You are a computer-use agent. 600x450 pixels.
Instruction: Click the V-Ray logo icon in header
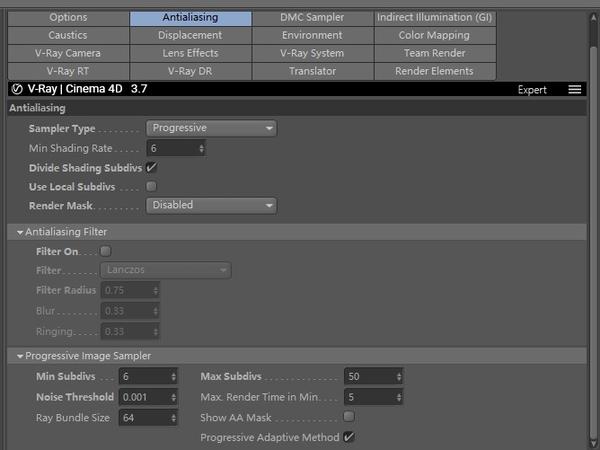pos(17,89)
